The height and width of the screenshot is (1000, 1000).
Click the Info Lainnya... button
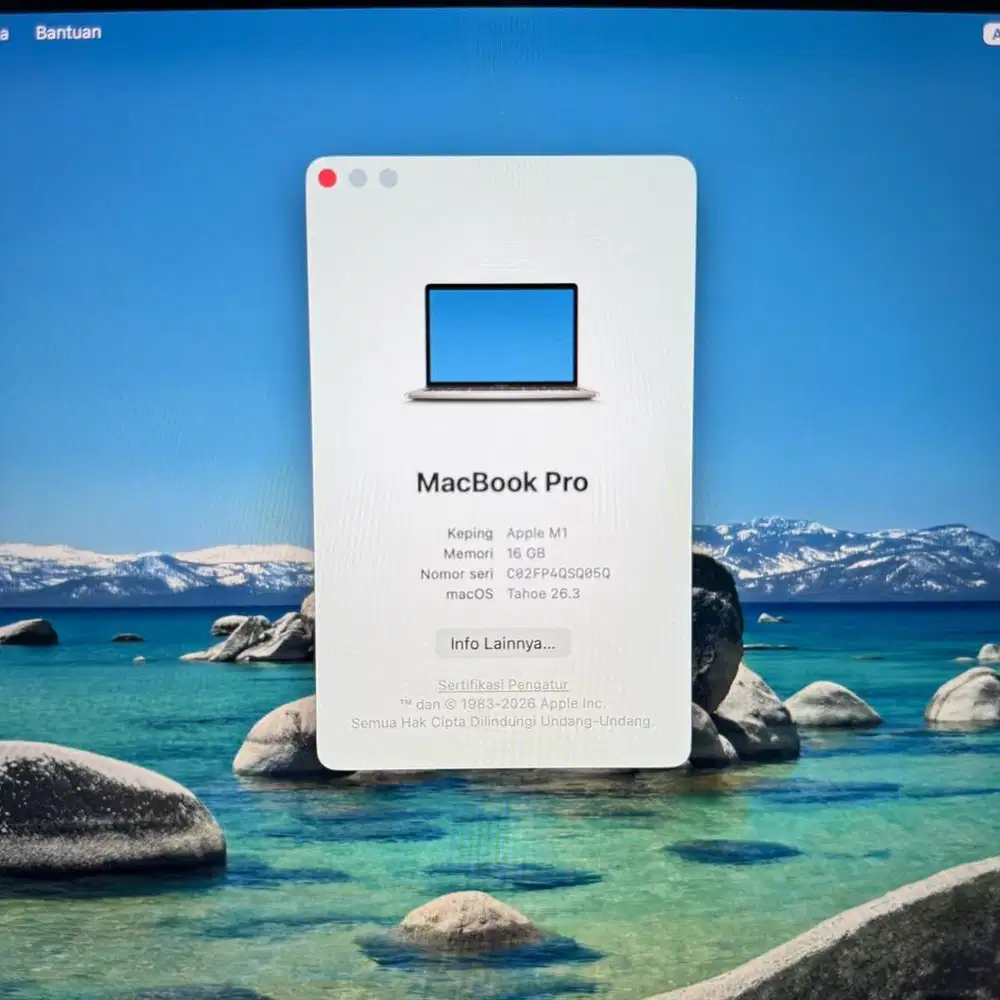503,643
